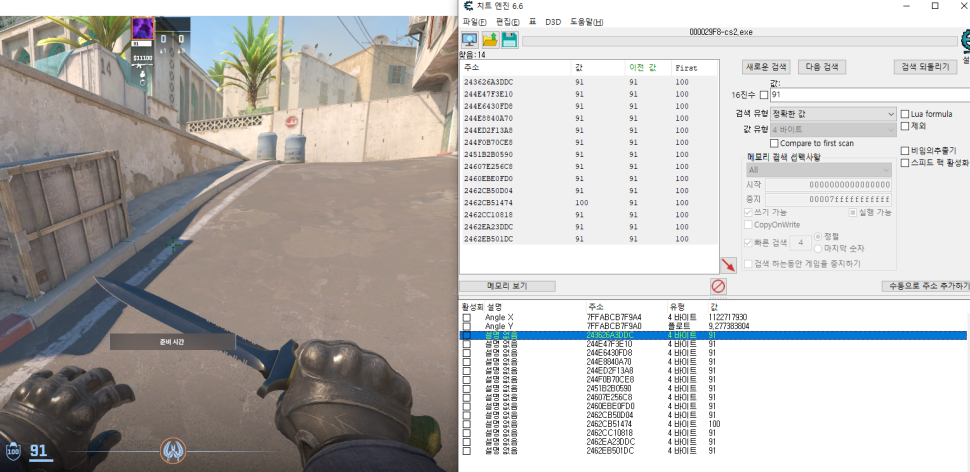Click the 다음 검색 button
Screen dimensions: 970x472
[822, 67]
